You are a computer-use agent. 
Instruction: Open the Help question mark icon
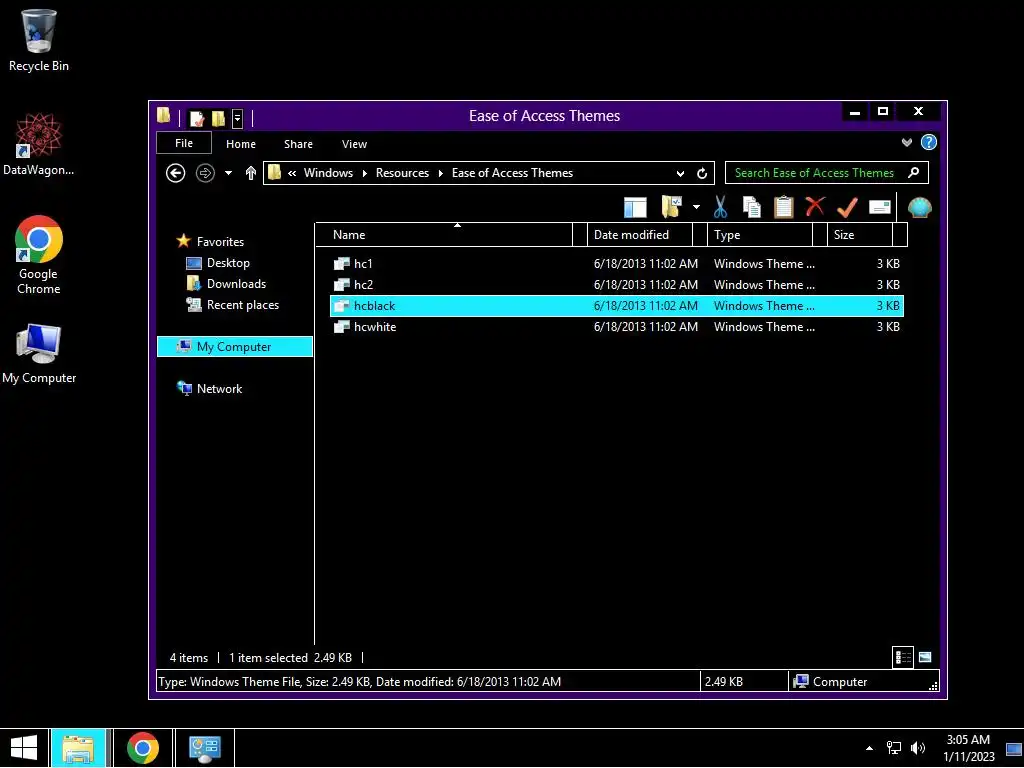[929, 142]
